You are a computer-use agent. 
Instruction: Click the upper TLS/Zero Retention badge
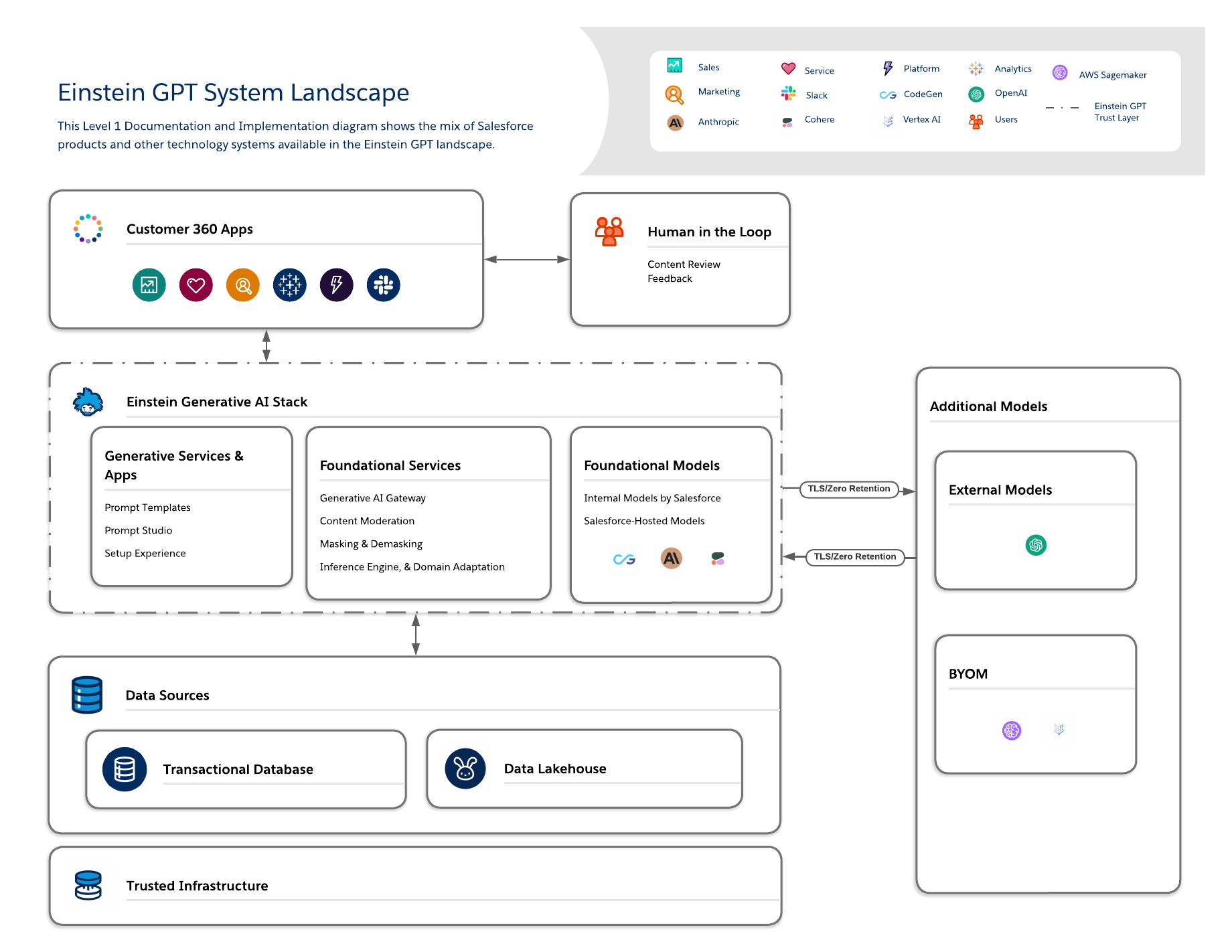tap(849, 489)
